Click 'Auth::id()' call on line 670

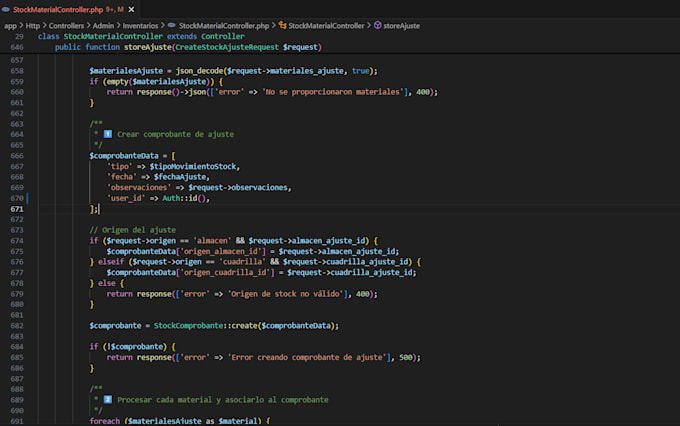(184, 198)
